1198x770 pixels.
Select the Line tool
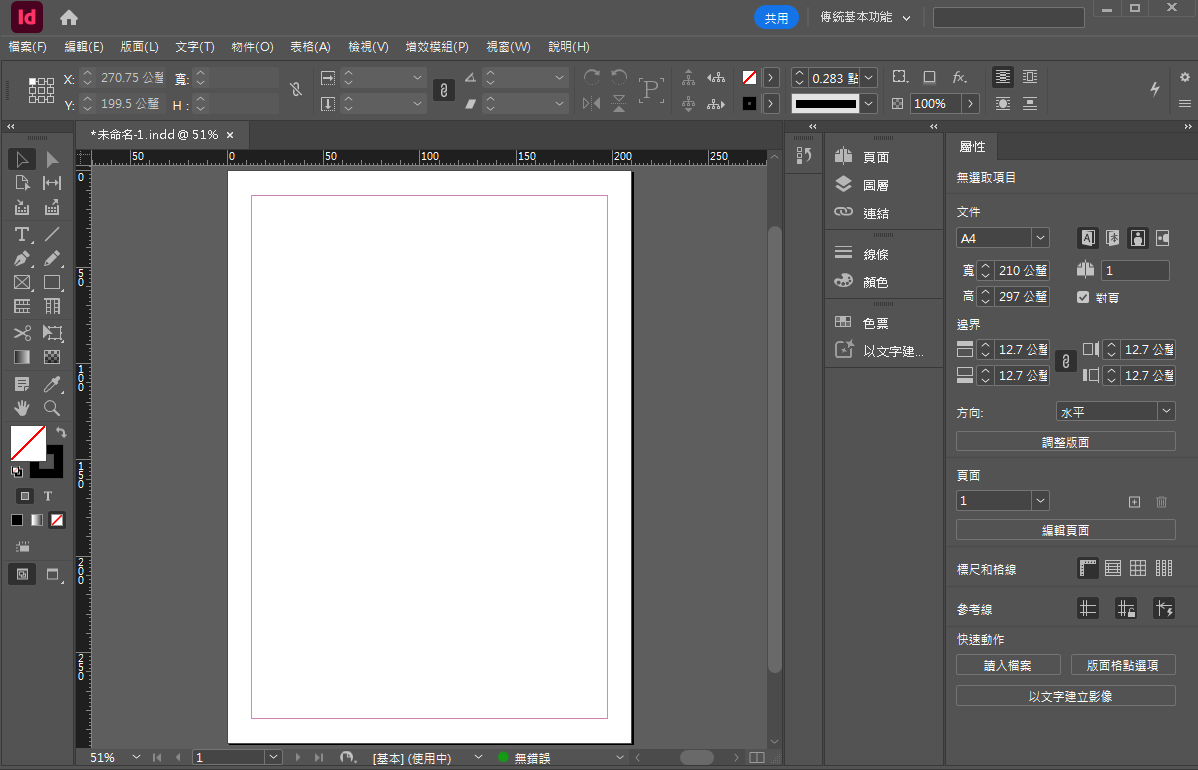[x=52, y=235]
